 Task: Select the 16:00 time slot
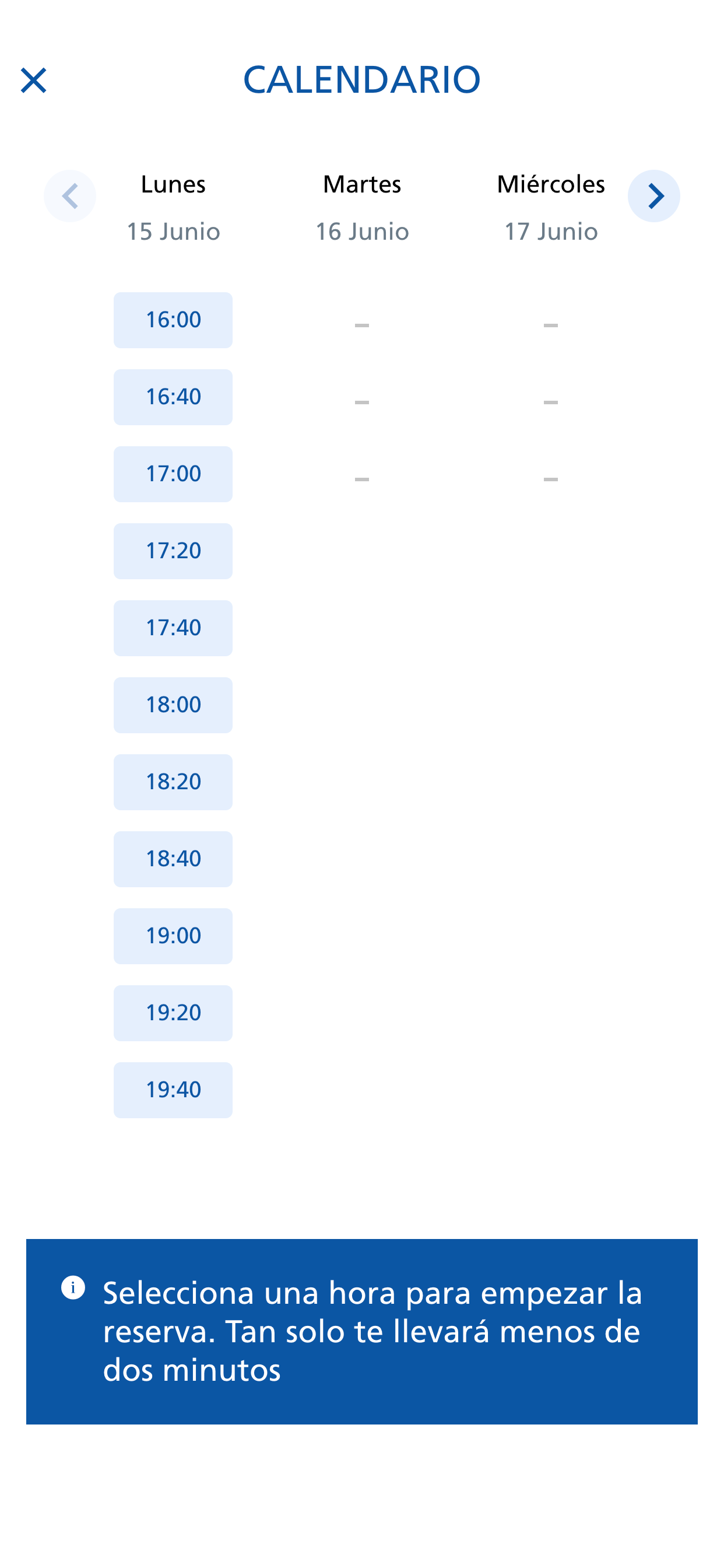coord(173,320)
